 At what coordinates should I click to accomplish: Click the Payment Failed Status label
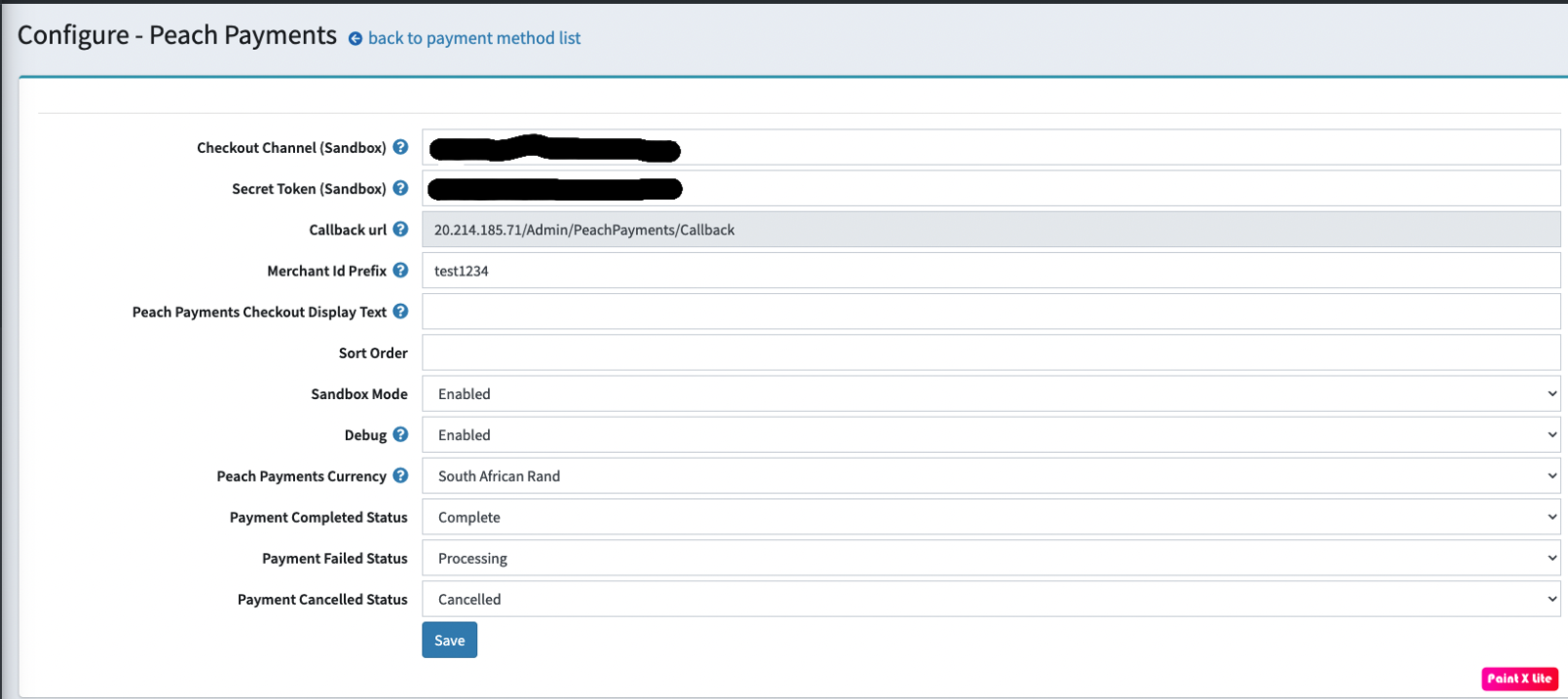click(x=335, y=559)
